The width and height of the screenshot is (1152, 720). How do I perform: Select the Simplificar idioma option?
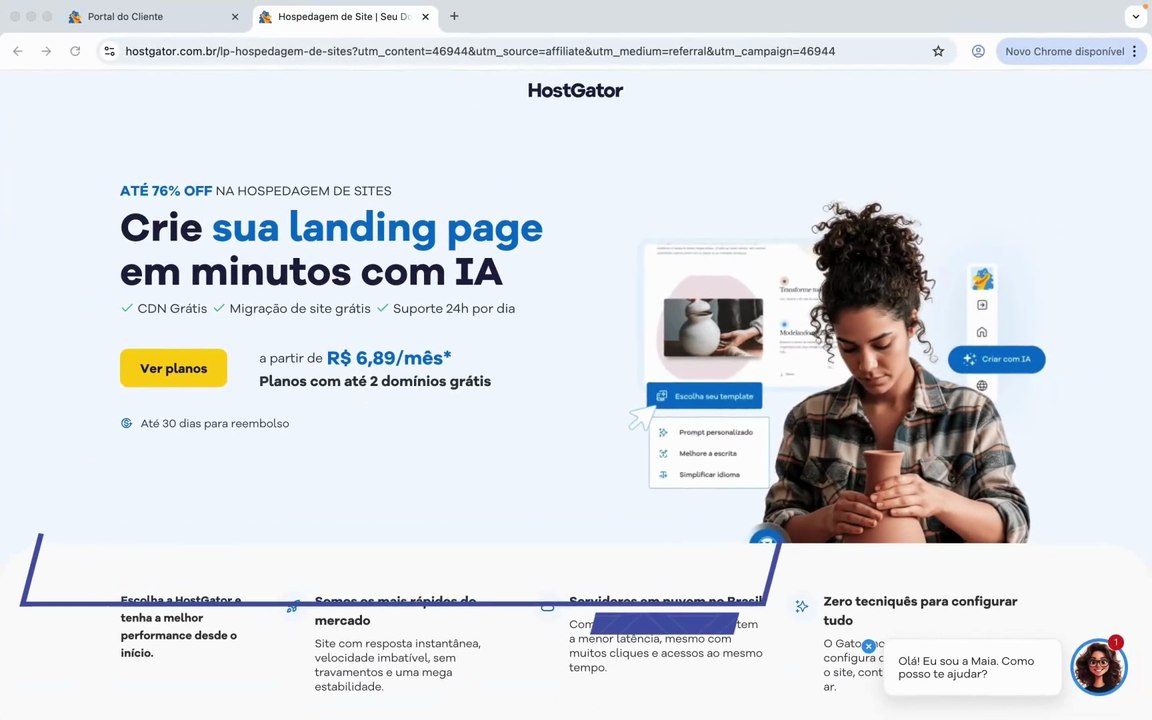coord(701,475)
